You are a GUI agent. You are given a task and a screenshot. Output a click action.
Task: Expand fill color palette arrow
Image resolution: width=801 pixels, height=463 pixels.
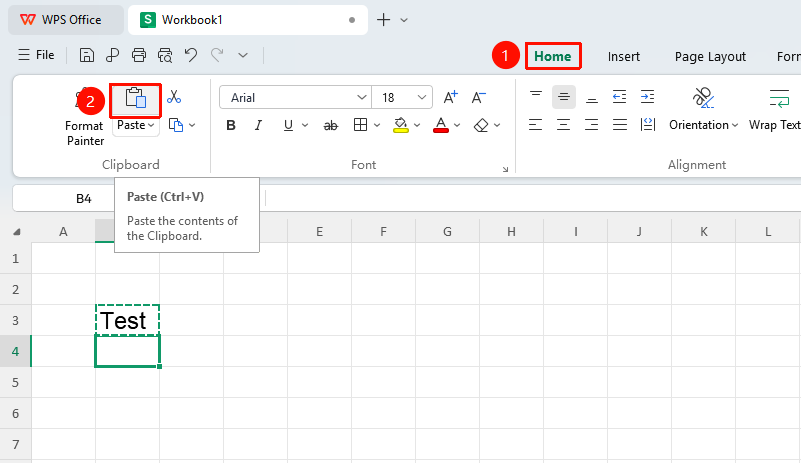point(417,125)
